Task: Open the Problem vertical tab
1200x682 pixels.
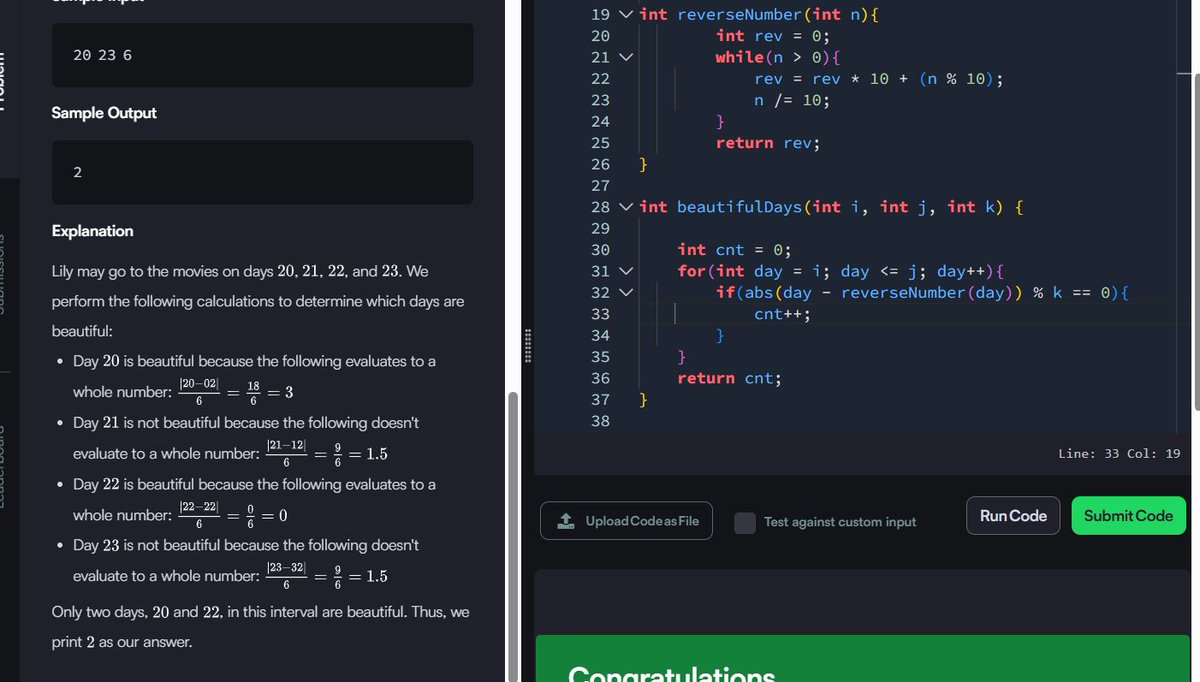Action: click(x=3, y=80)
